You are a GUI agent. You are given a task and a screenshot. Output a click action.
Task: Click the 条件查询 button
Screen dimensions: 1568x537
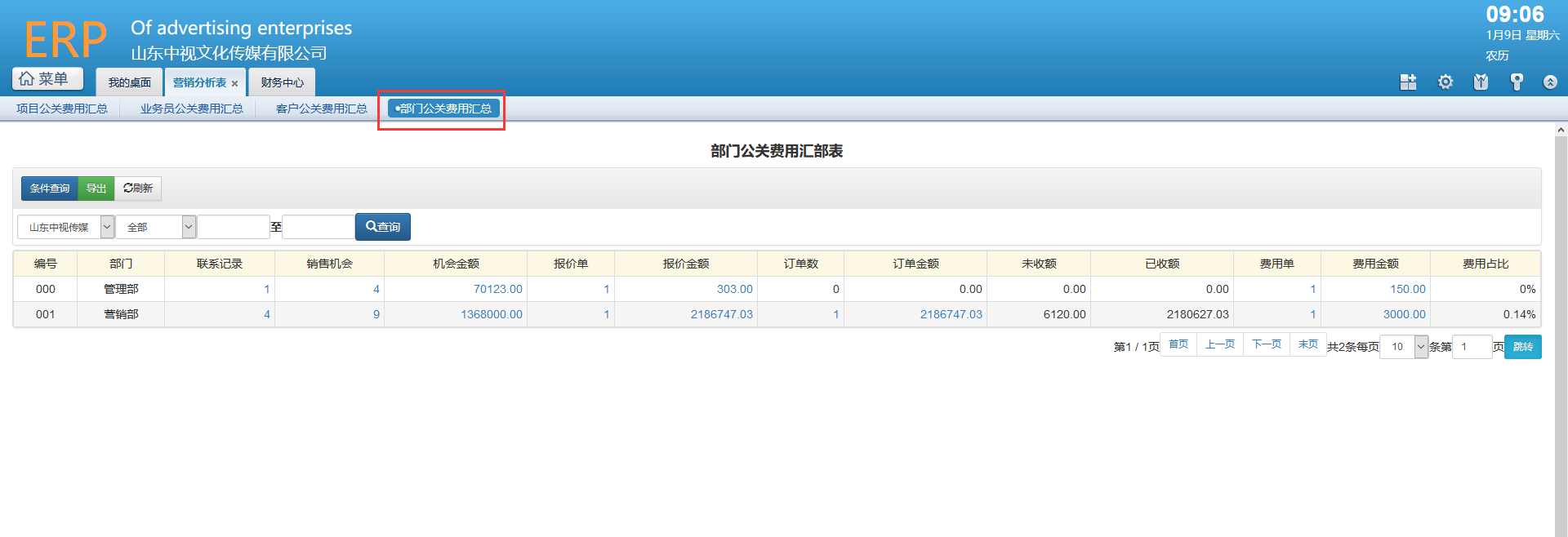50,189
